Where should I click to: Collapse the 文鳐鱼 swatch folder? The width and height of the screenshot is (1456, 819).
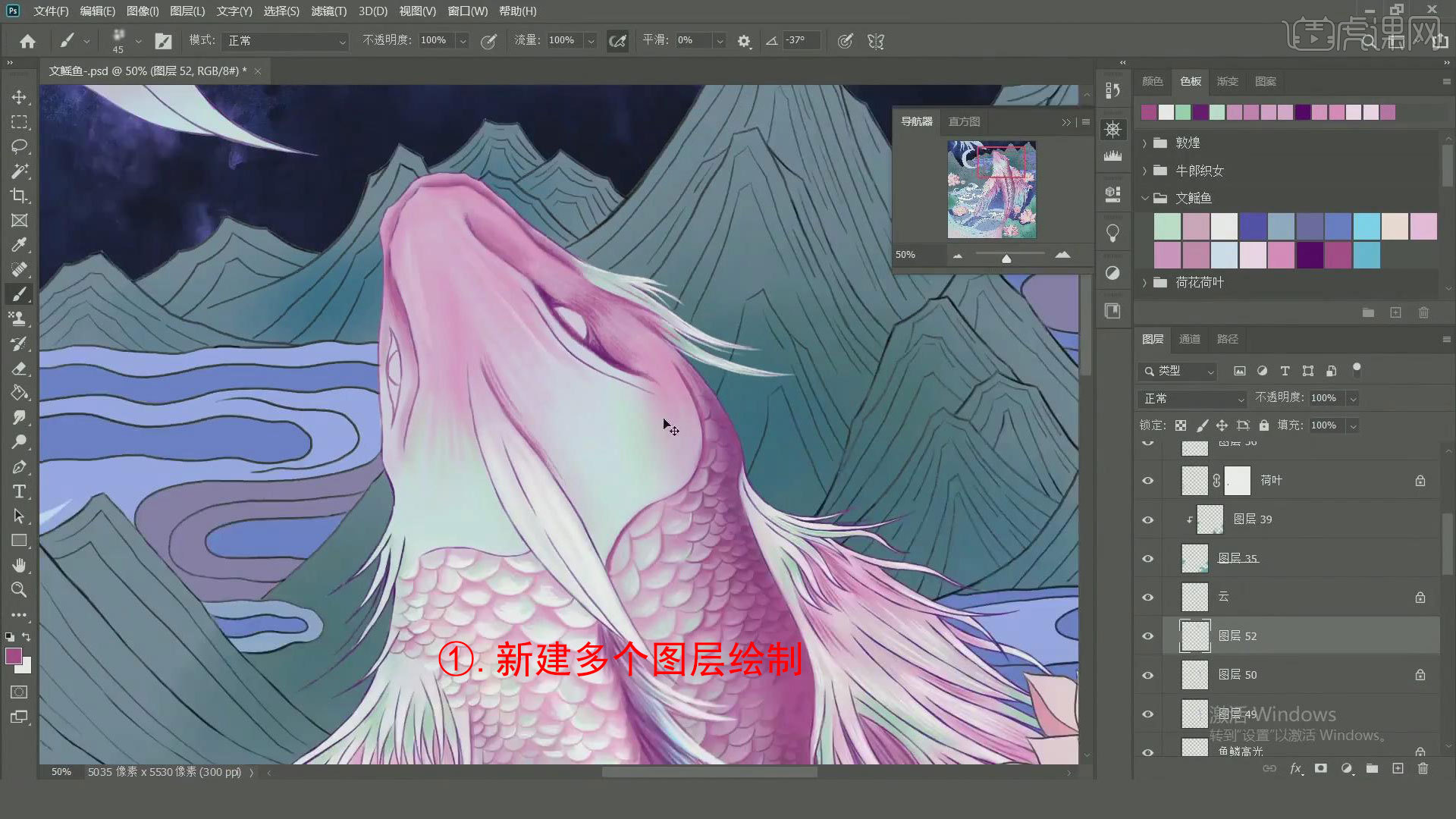pyautogui.click(x=1144, y=199)
